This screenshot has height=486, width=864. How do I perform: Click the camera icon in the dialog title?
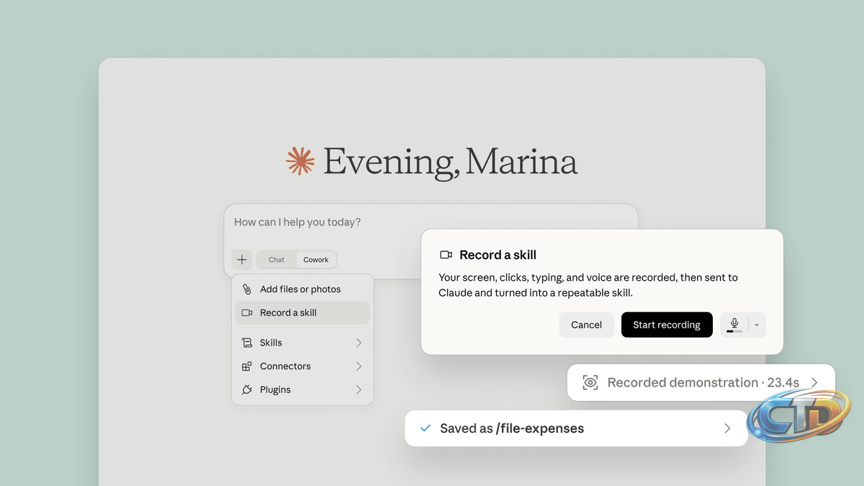(446, 255)
